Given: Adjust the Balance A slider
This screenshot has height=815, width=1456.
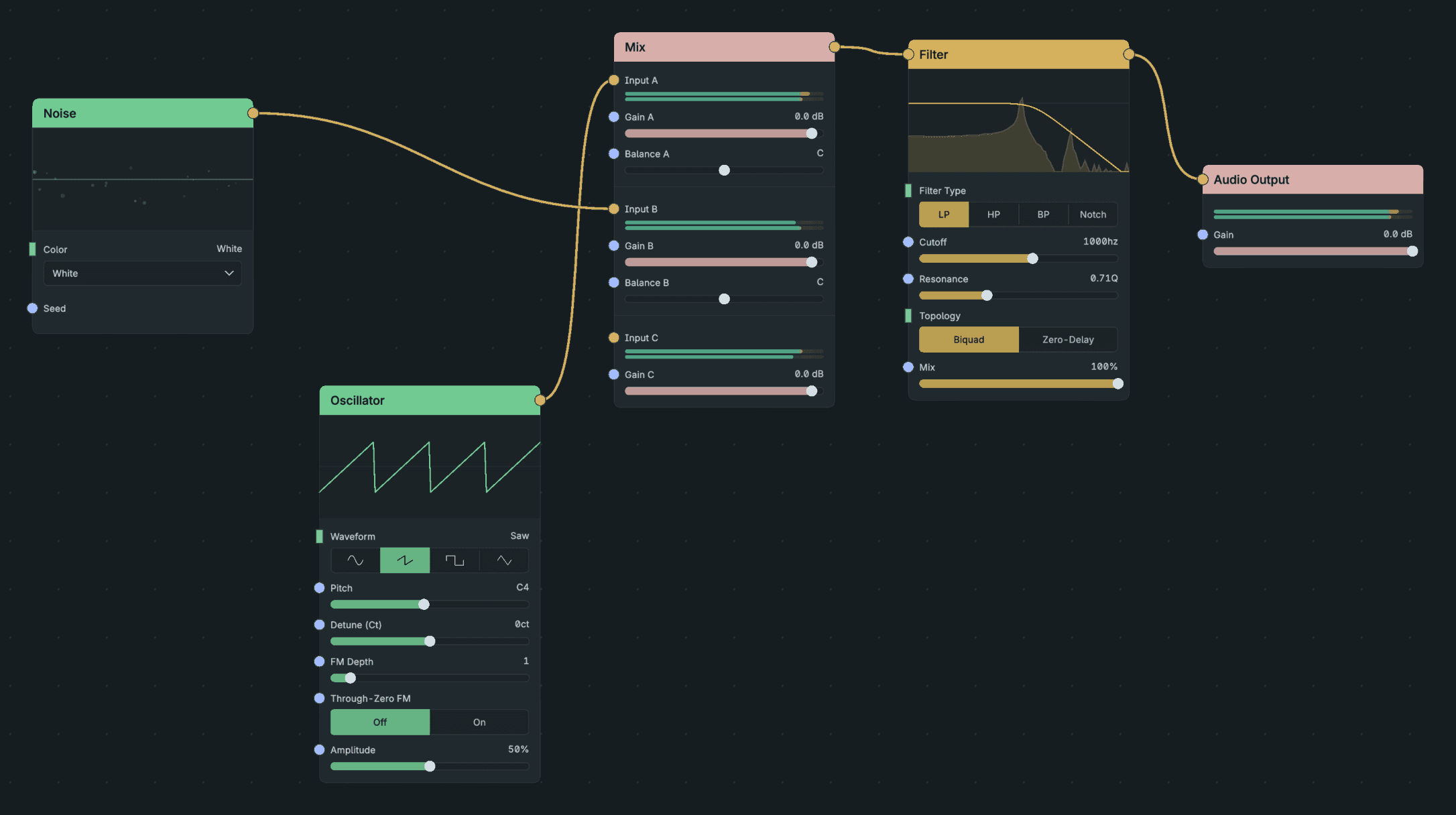Looking at the screenshot, I should [724, 170].
